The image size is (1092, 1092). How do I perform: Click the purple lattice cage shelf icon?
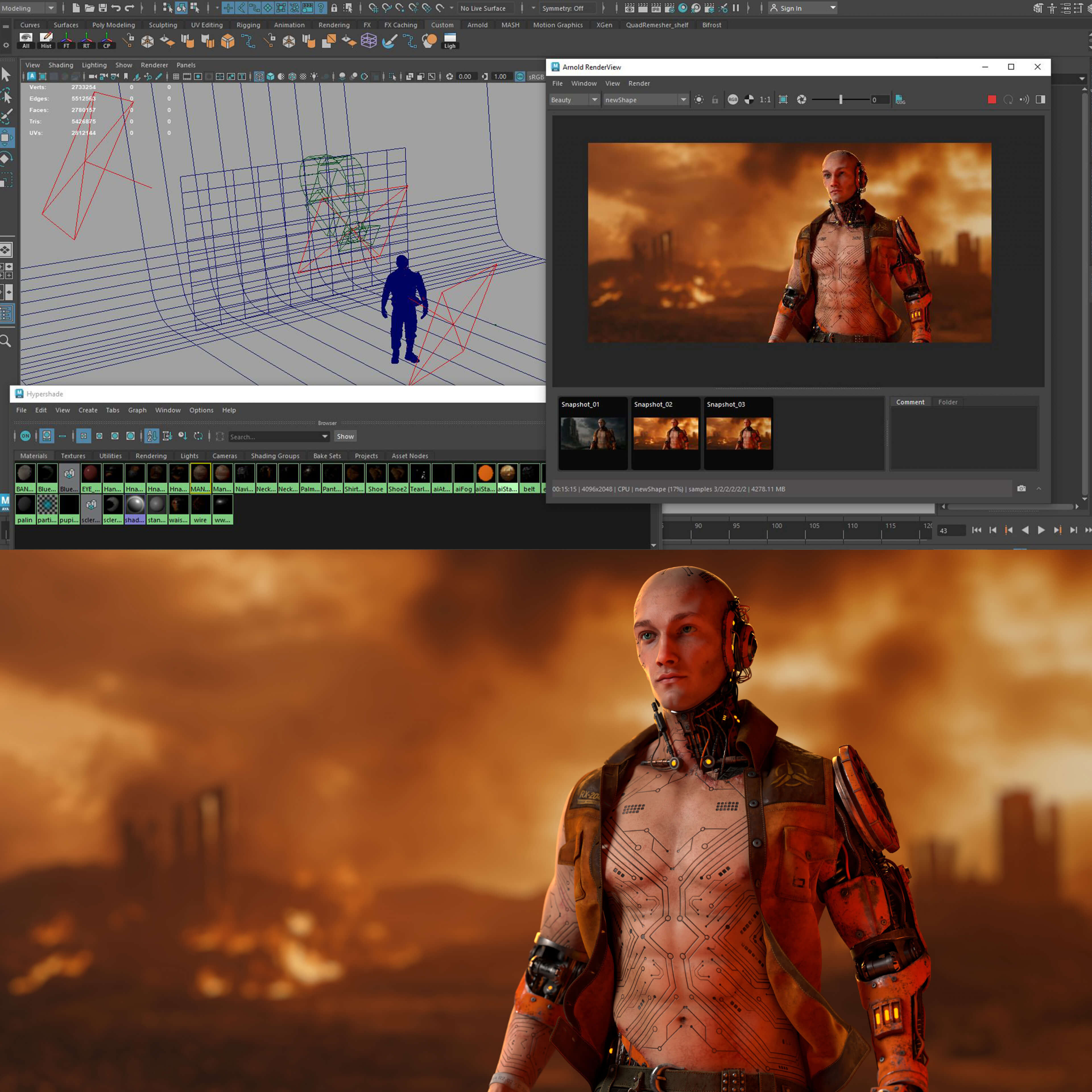pos(369,40)
